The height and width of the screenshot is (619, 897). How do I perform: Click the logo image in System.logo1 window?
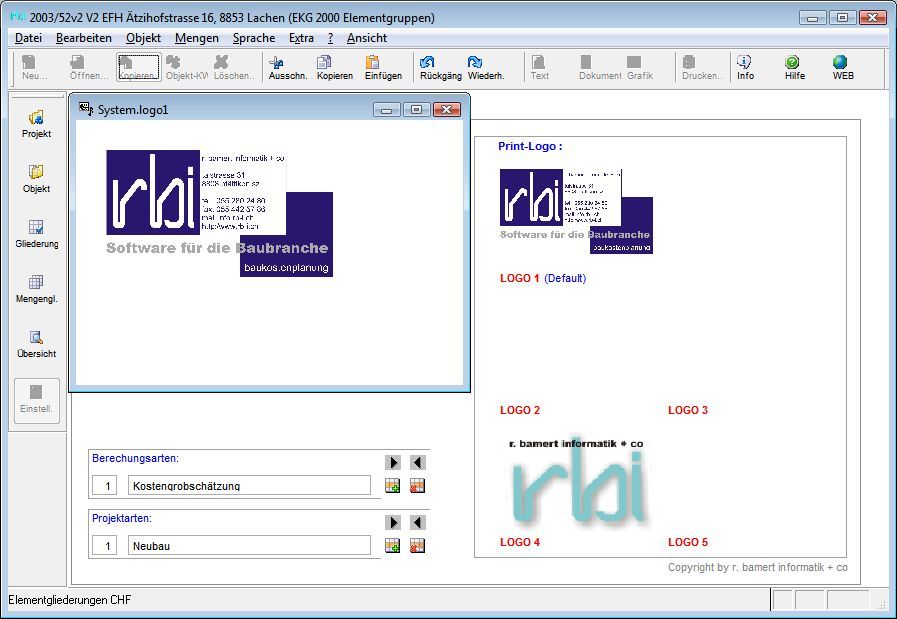tap(220, 213)
